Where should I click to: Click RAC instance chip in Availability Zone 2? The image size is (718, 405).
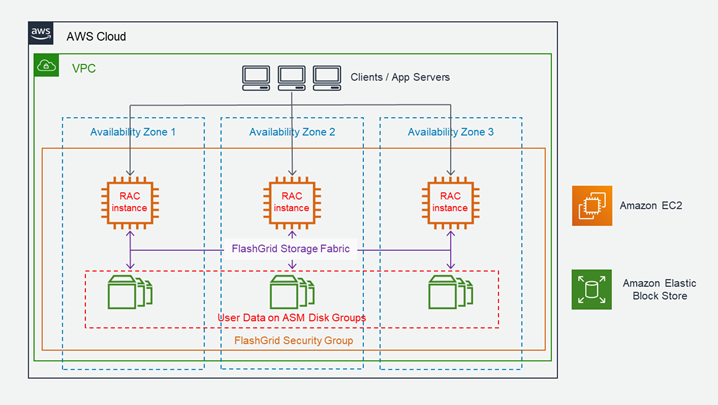pyautogui.click(x=292, y=203)
